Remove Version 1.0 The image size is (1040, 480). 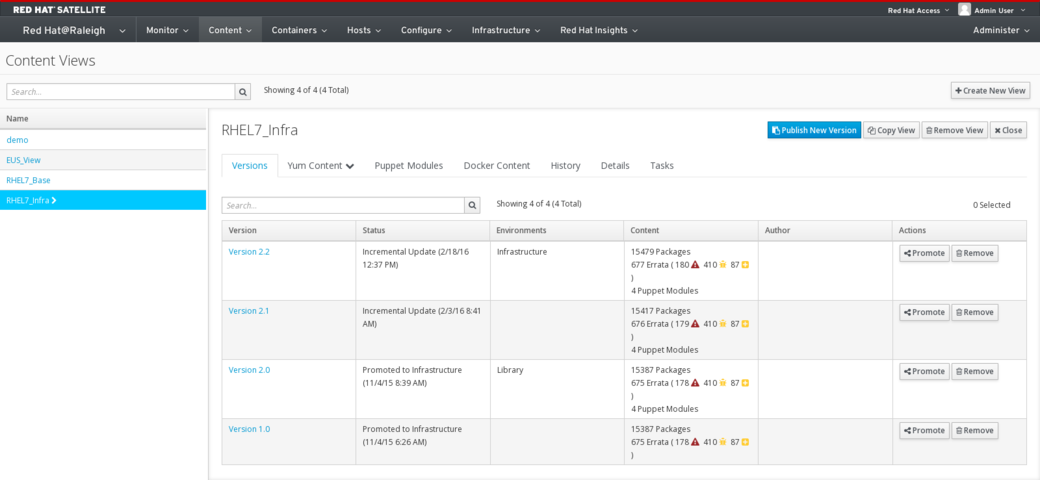[974, 430]
